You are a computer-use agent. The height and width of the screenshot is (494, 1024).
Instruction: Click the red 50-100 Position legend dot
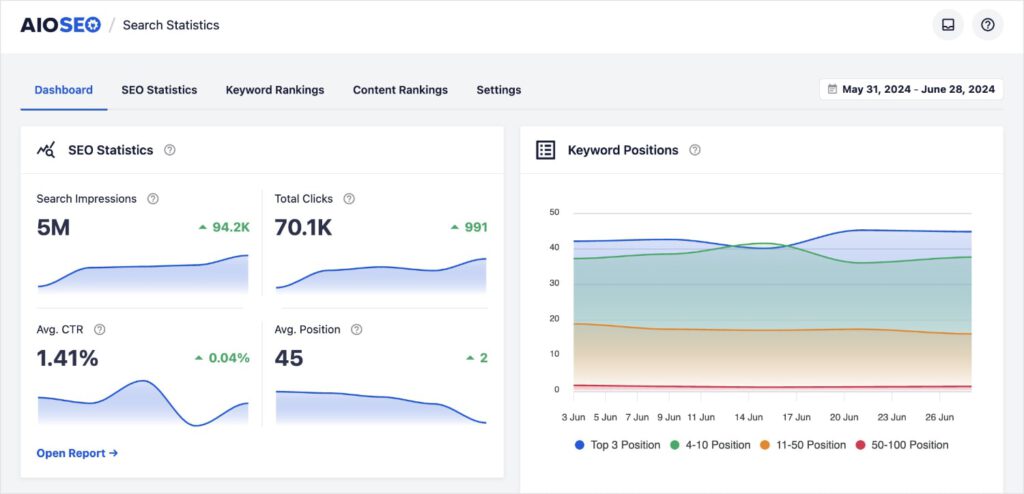[860, 445]
